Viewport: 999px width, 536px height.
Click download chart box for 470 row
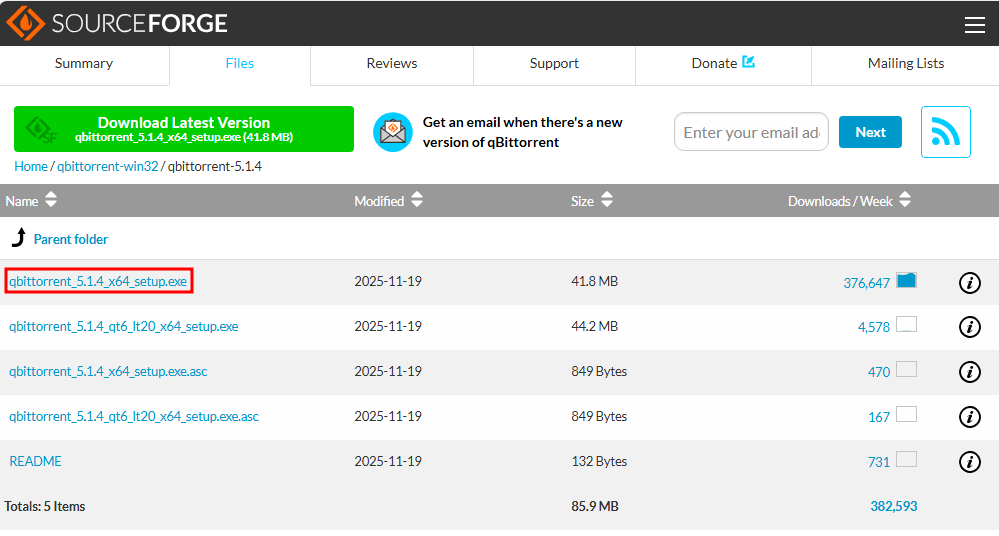click(906, 369)
